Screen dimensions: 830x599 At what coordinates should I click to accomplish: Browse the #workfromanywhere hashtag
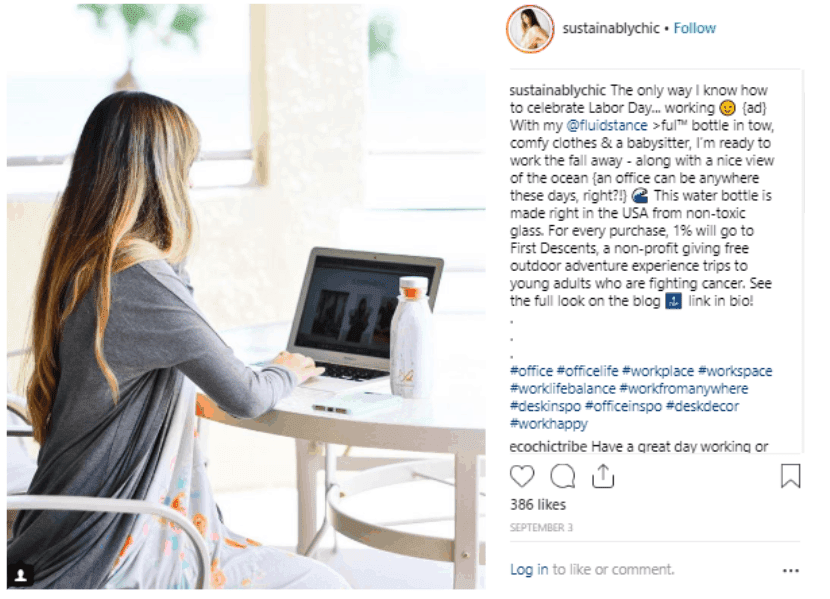pyautogui.click(x=683, y=388)
